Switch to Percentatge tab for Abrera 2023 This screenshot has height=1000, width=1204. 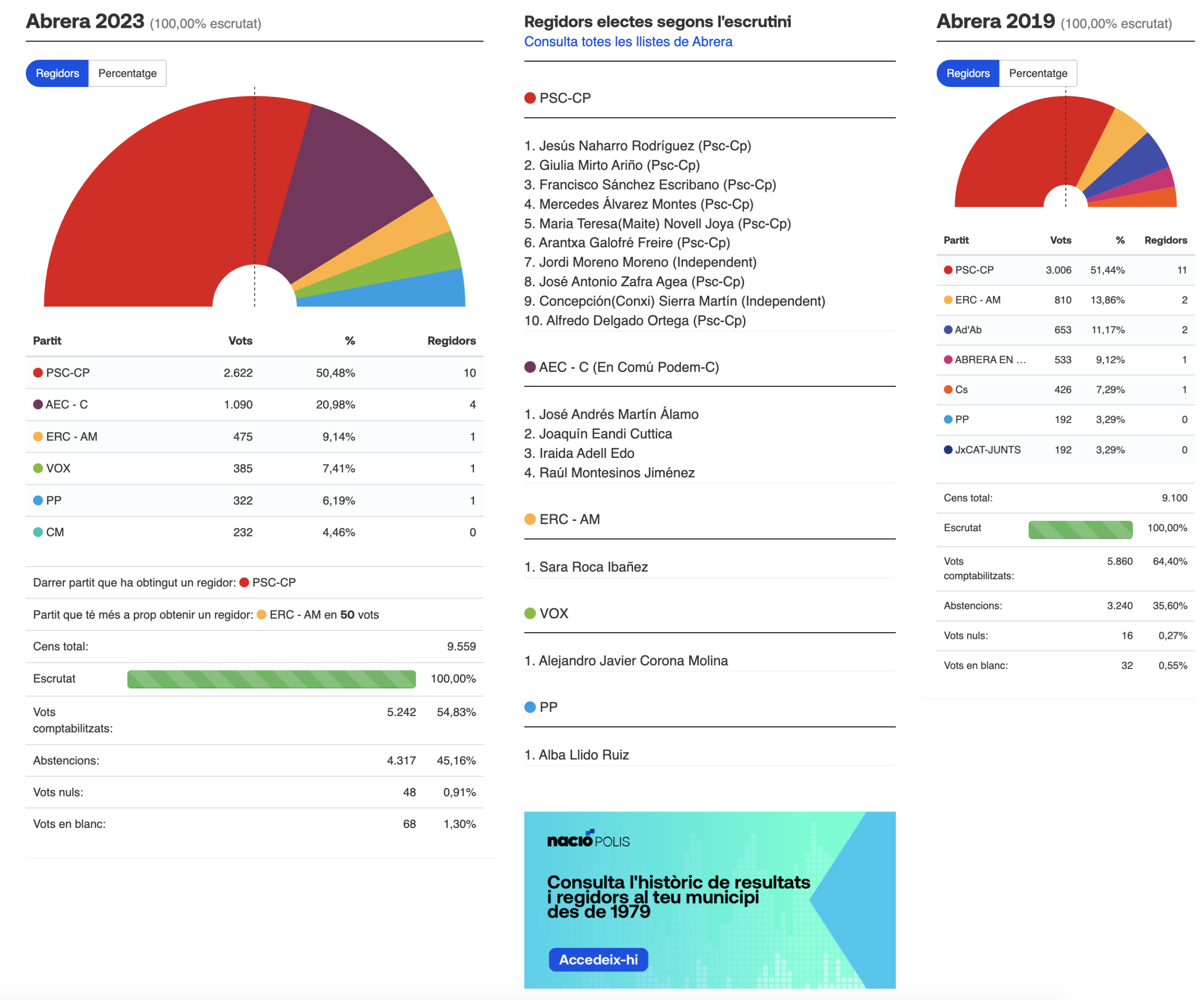click(x=127, y=73)
